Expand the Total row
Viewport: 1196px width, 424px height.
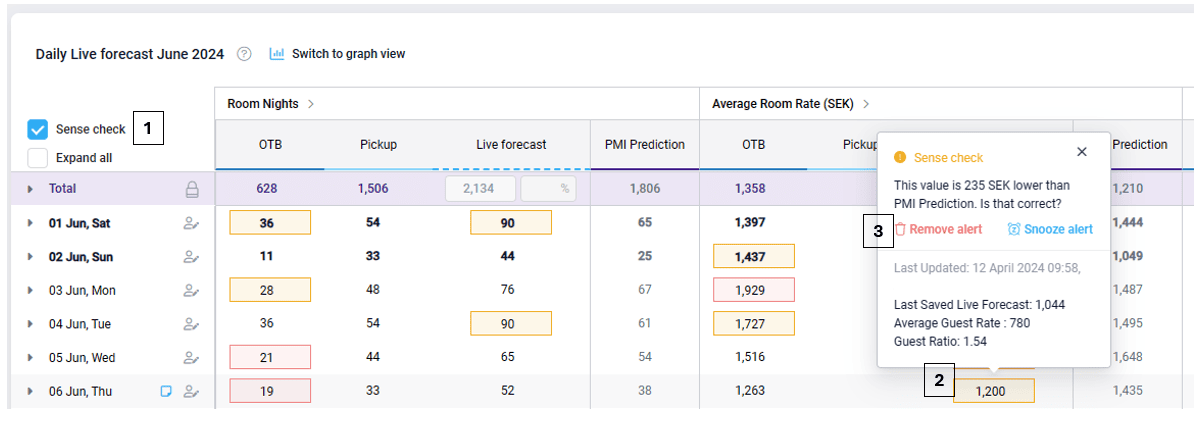click(30, 189)
